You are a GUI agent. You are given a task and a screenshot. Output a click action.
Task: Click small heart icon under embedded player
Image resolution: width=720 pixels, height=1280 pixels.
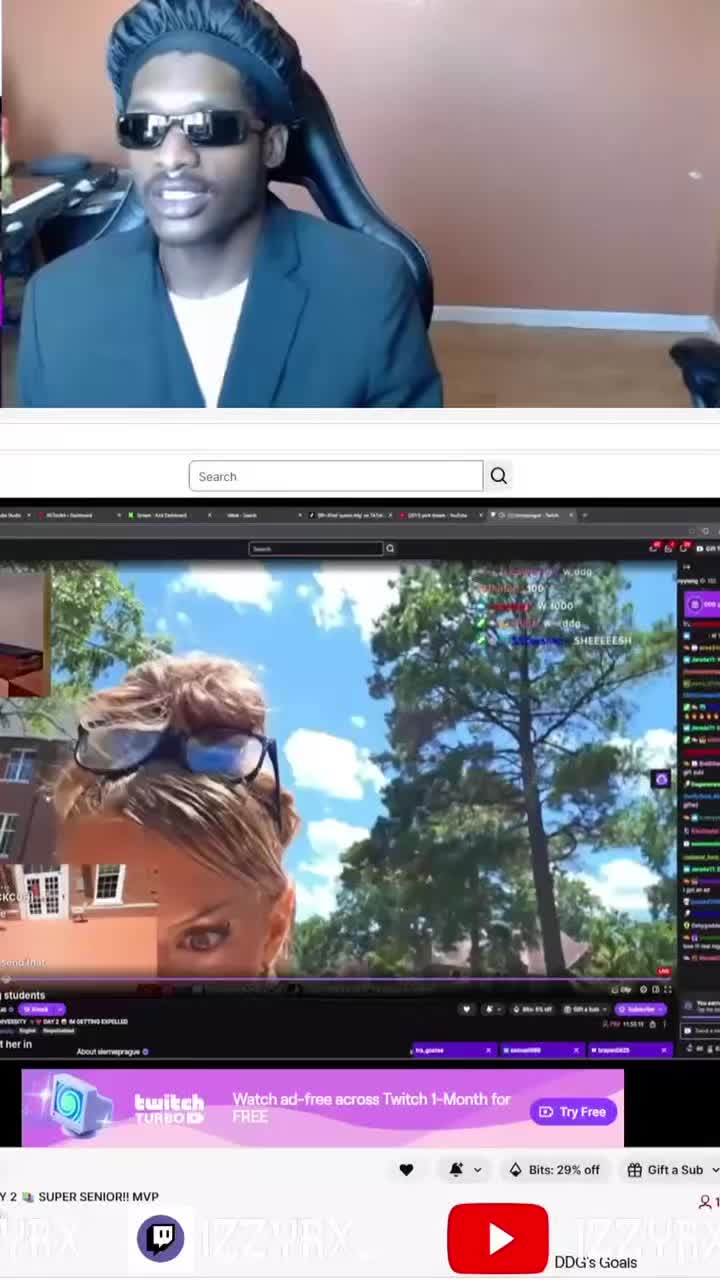pyautogui.click(x=466, y=1009)
